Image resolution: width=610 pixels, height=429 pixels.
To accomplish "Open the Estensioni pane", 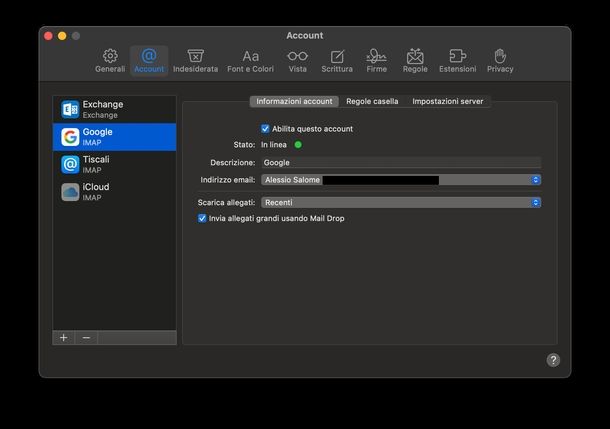I will click(x=457, y=60).
